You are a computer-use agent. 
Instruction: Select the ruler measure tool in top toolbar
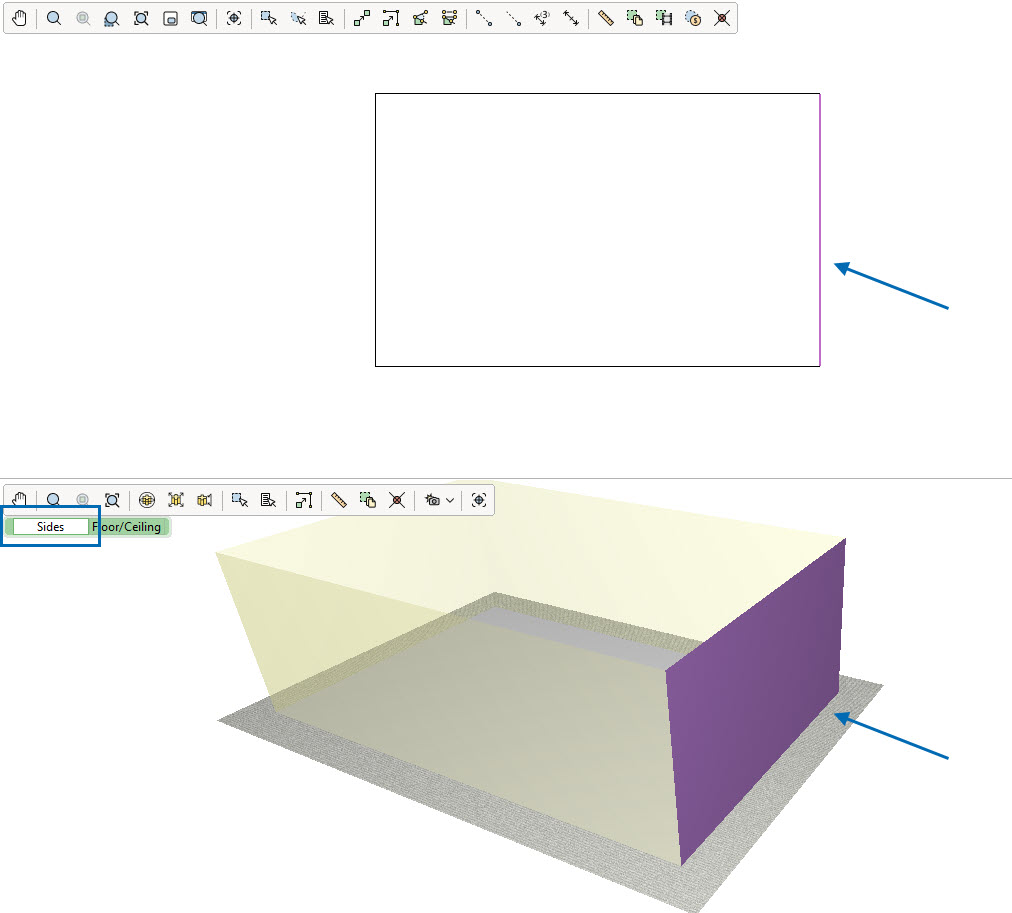(605, 18)
